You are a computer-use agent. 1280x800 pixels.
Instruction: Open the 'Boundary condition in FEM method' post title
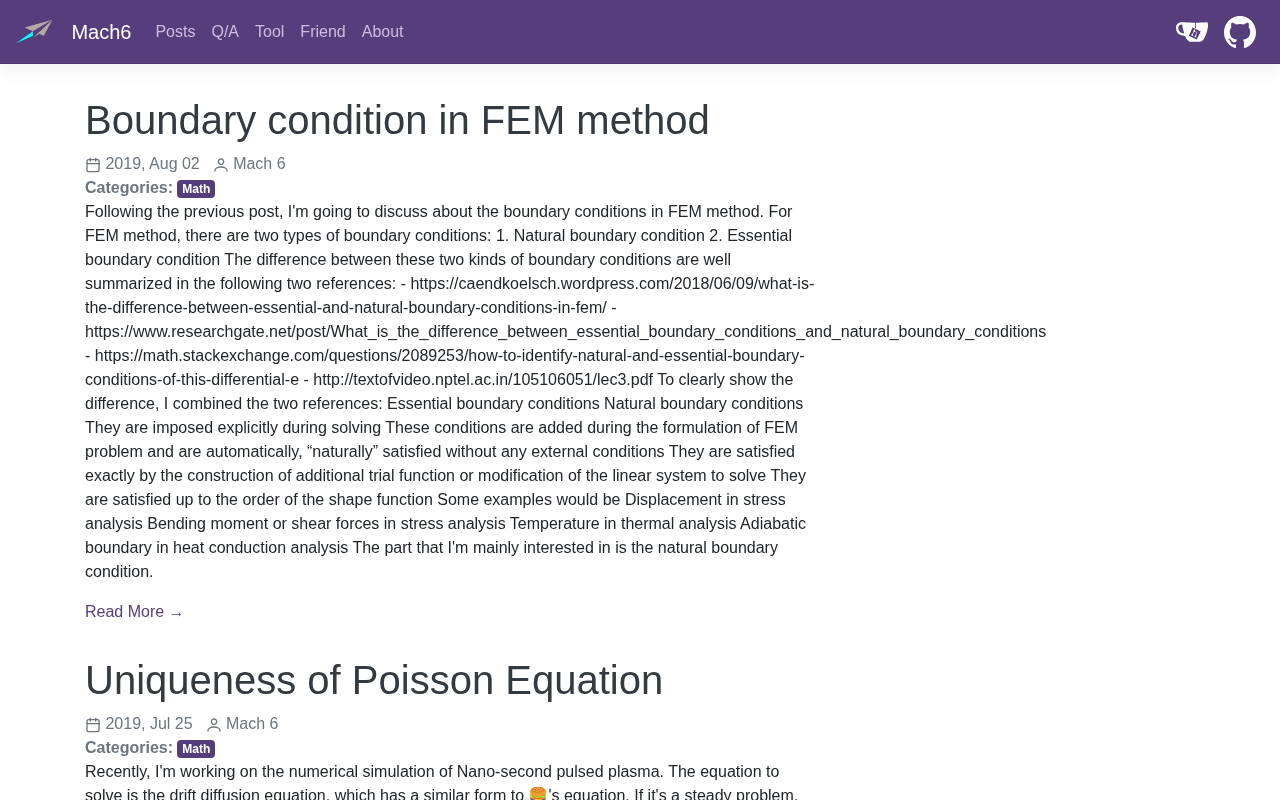[x=397, y=120]
